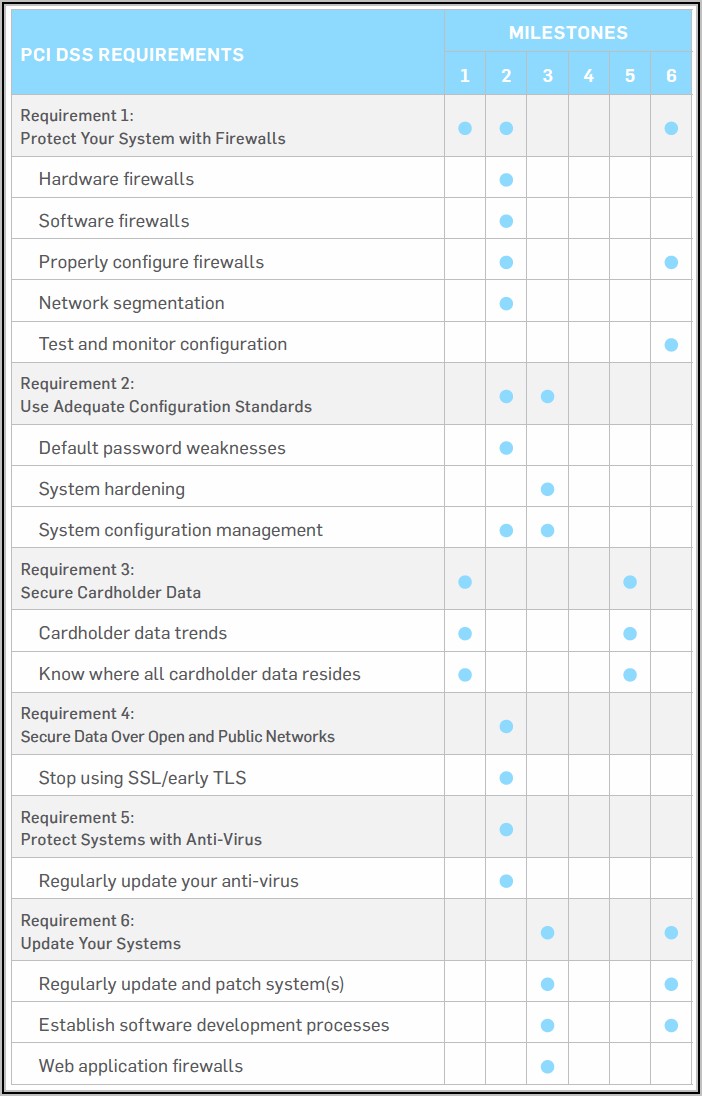Click the Default password weaknesses label
The height and width of the screenshot is (1096, 702).
tap(162, 448)
